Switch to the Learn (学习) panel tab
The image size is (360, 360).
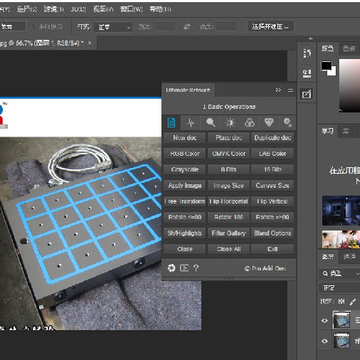pos(327,131)
